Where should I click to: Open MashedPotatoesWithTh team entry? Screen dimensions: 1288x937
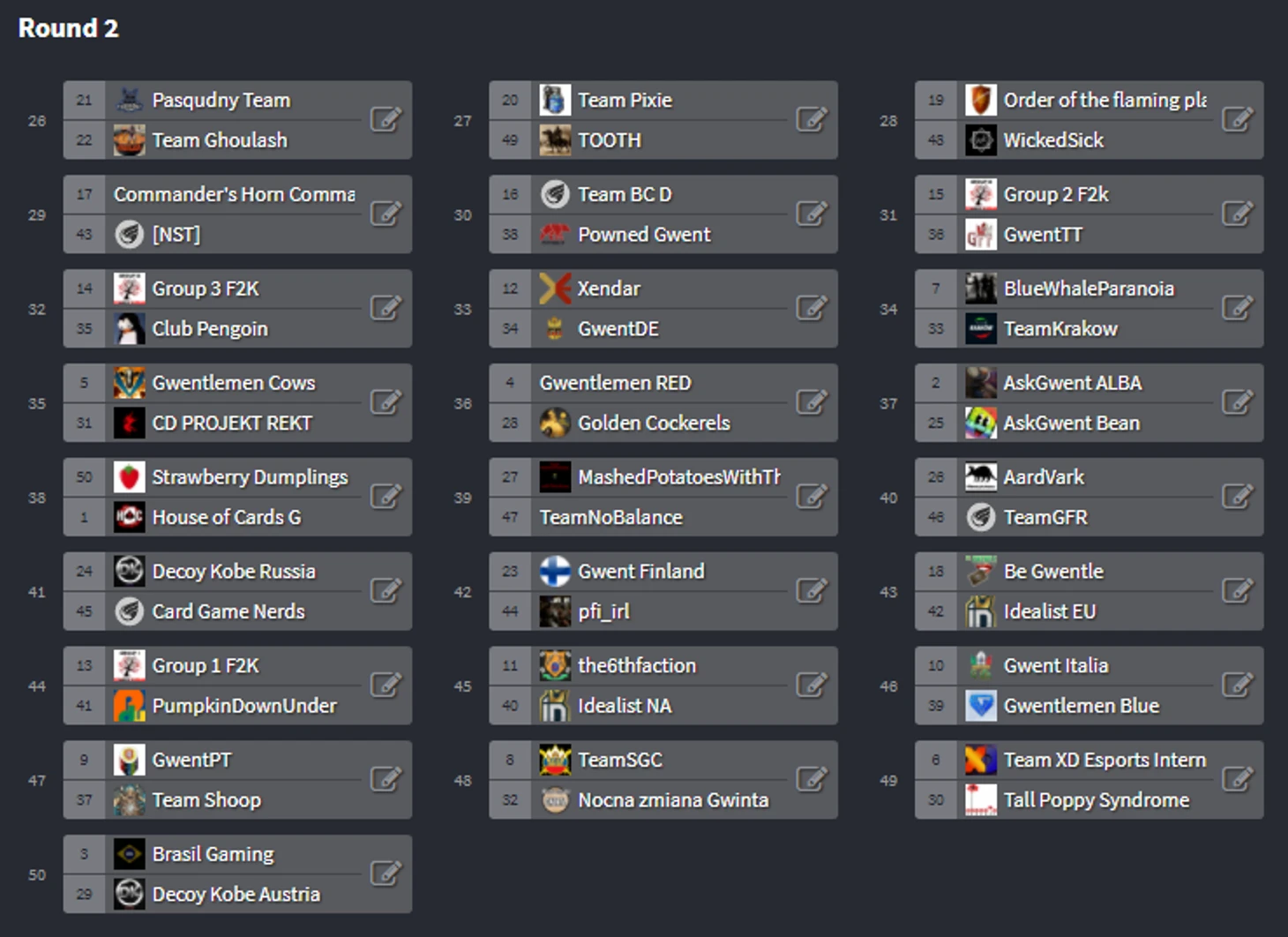point(679,477)
